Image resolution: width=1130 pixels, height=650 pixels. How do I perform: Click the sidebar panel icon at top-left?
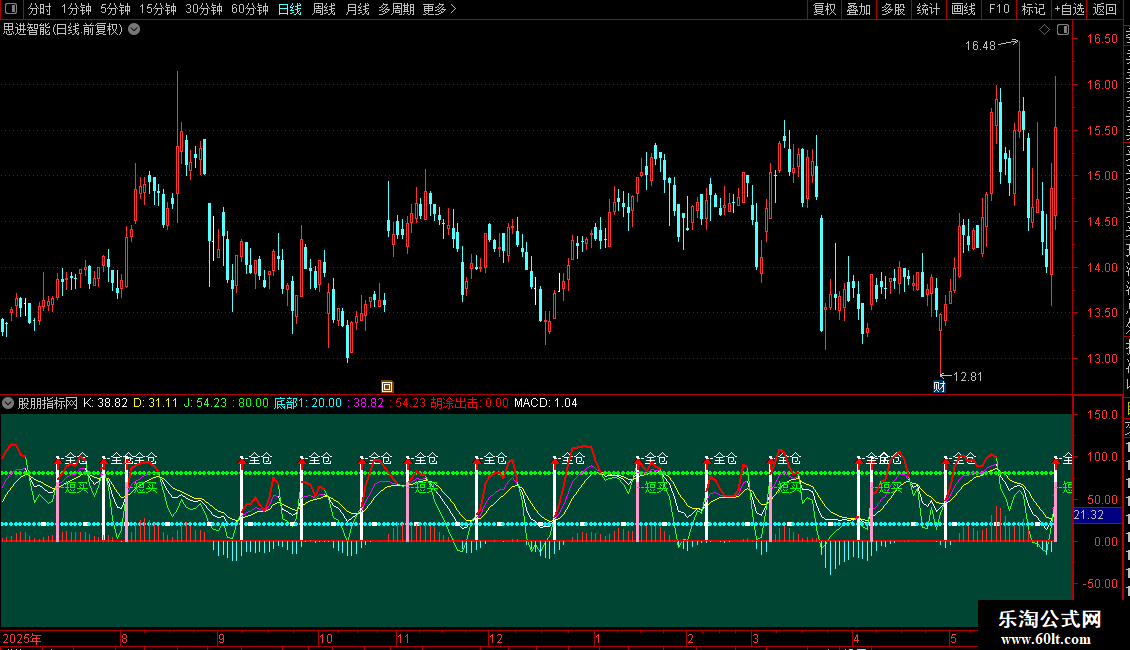(x=11, y=9)
